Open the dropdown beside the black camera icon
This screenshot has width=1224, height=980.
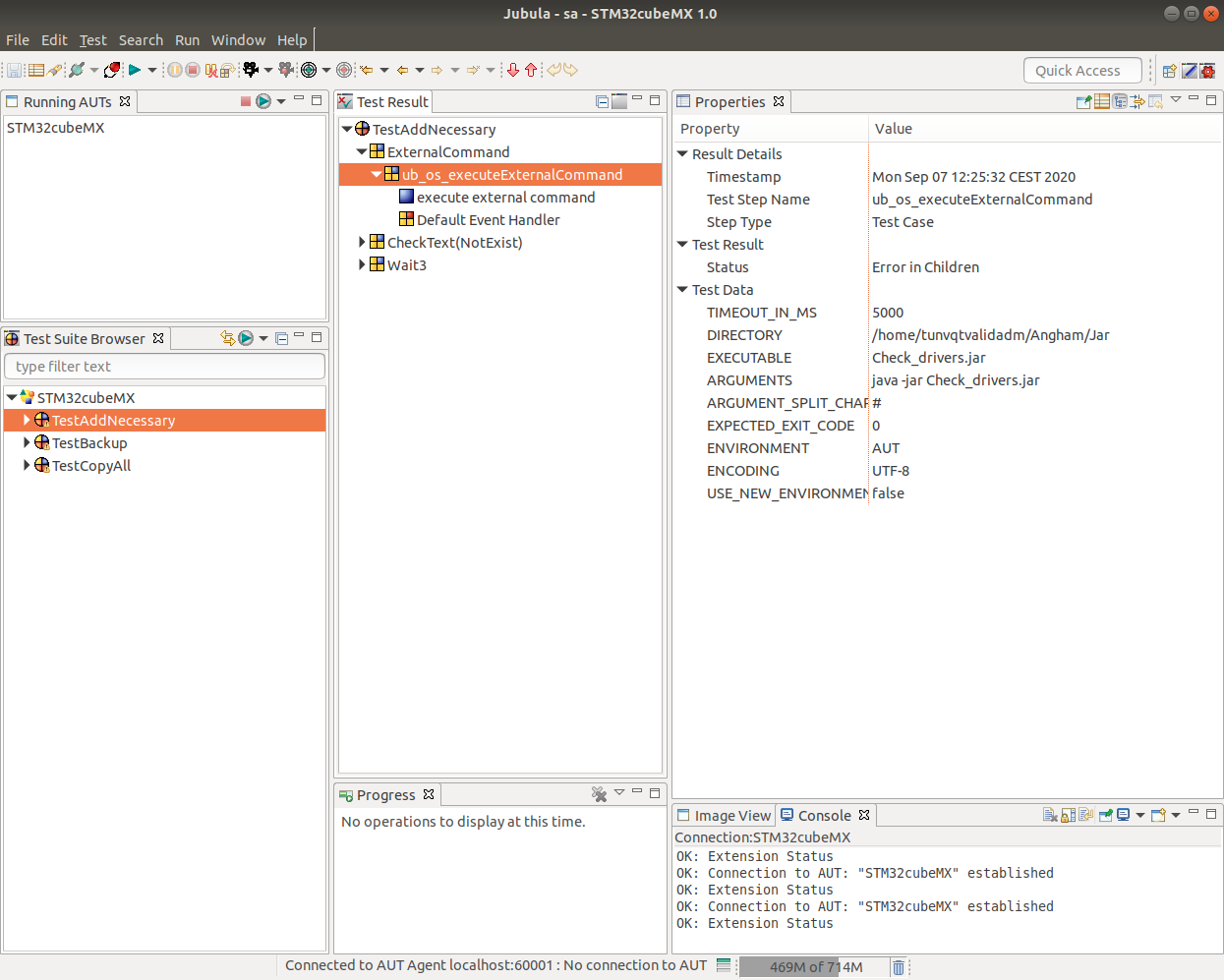(268, 70)
